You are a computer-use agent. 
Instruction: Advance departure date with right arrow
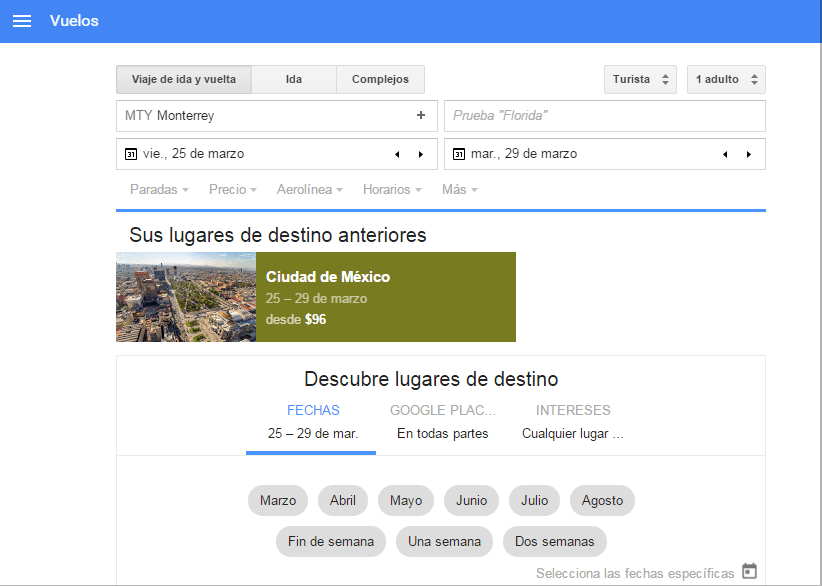coord(419,154)
